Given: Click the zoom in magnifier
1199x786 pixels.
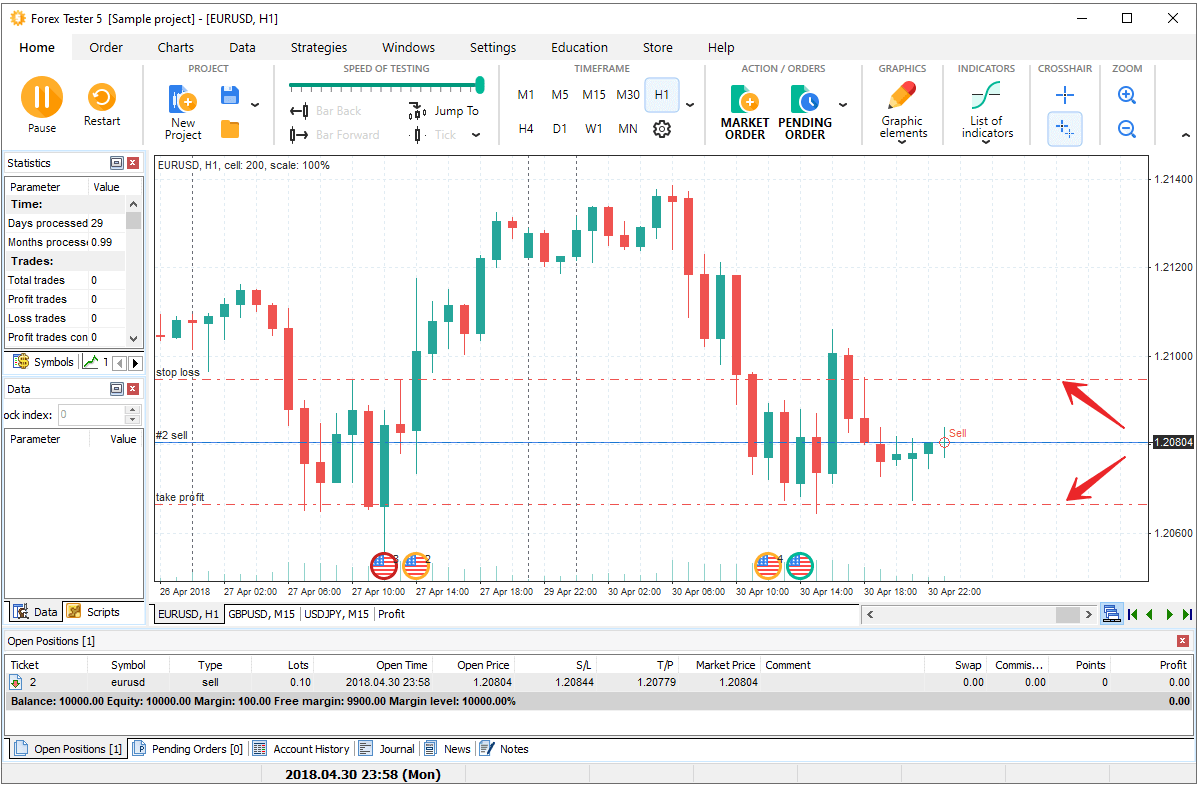Looking at the screenshot, I should (1127, 95).
